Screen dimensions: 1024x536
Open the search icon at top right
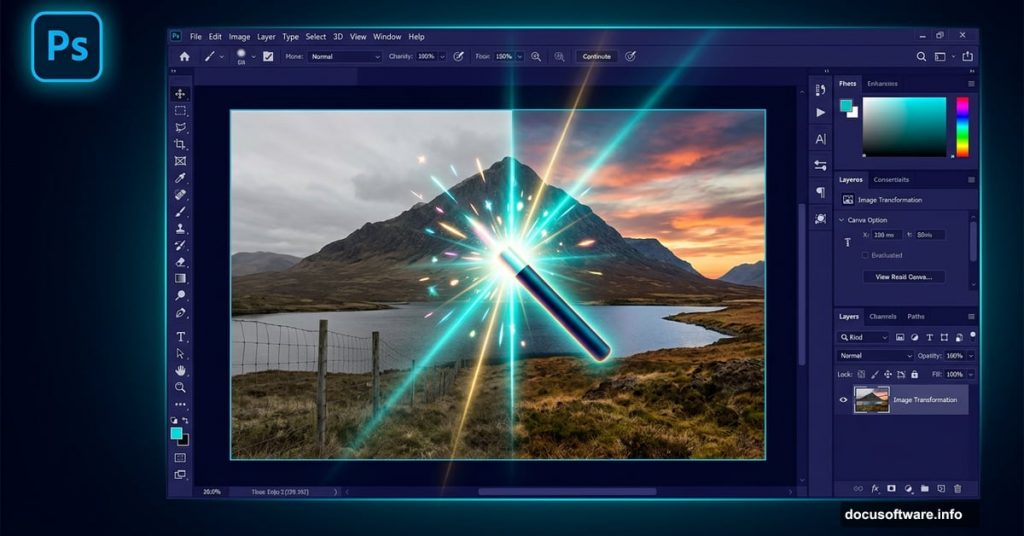[x=921, y=57]
